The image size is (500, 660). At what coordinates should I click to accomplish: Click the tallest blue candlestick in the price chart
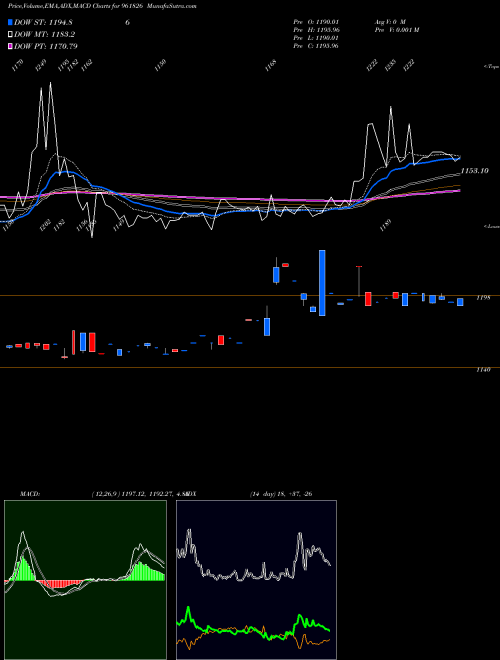point(322,283)
